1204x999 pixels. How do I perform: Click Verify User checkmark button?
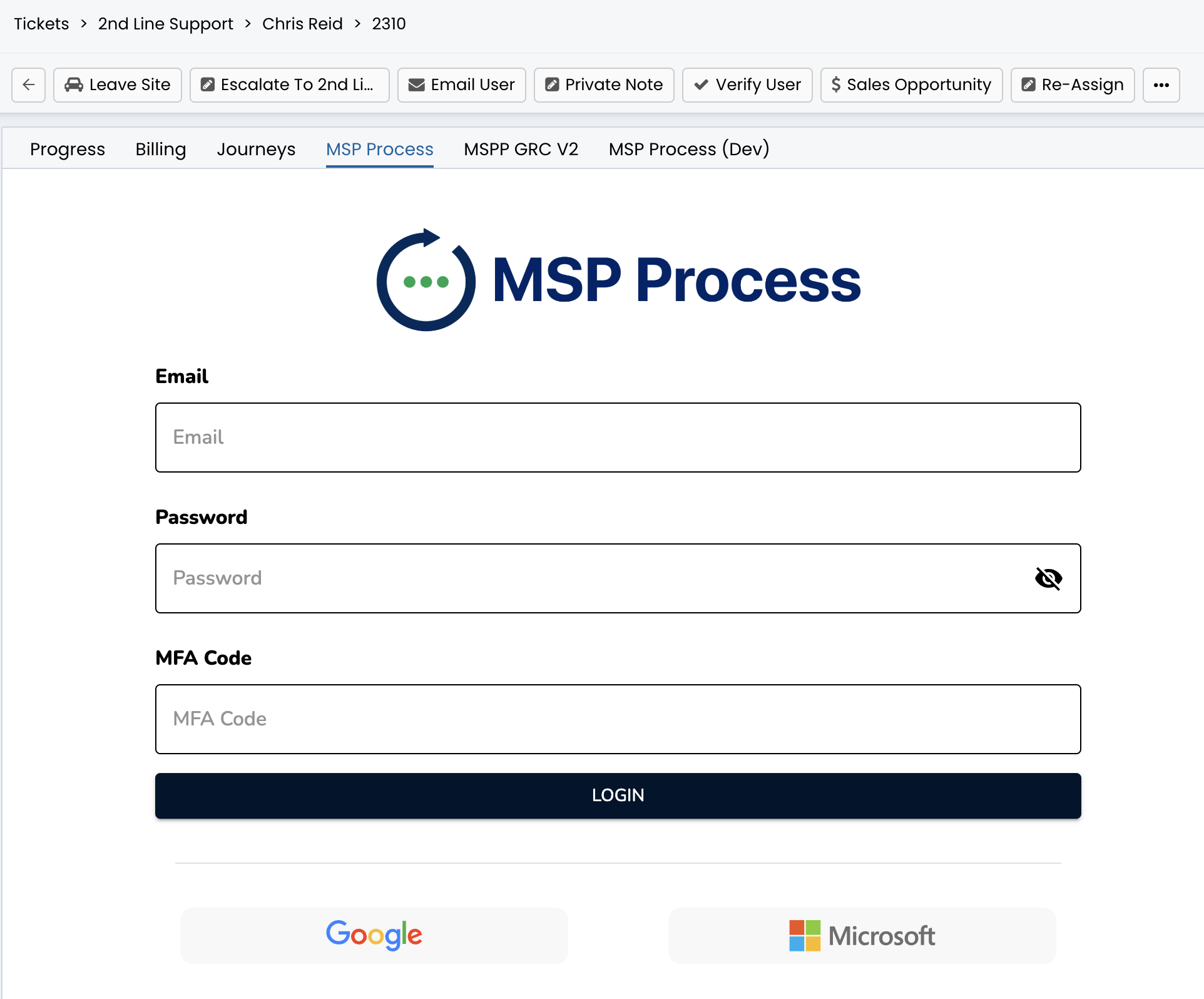point(747,85)
